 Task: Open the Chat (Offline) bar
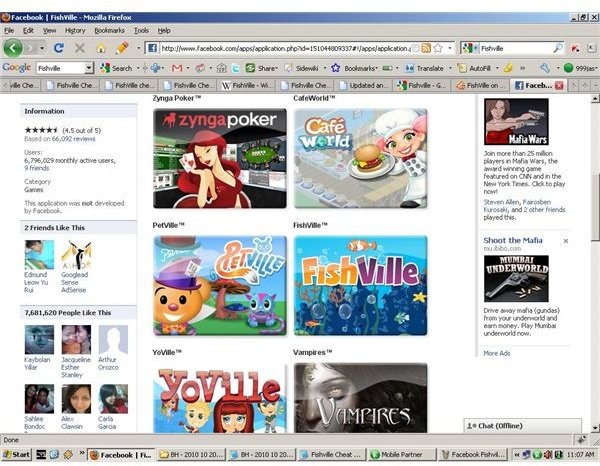pos(523,425)
